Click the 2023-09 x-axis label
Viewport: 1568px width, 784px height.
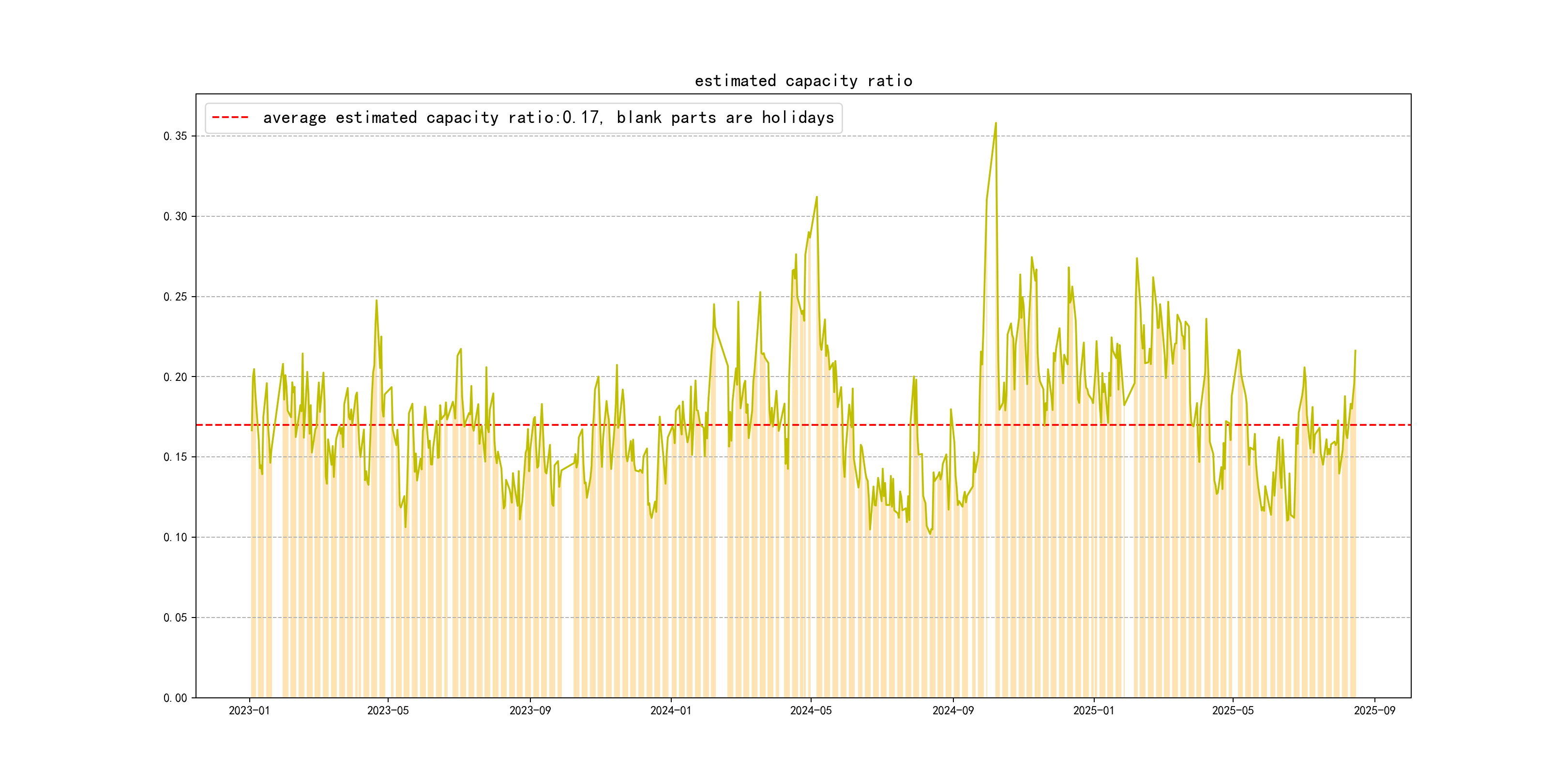point(529,710)
